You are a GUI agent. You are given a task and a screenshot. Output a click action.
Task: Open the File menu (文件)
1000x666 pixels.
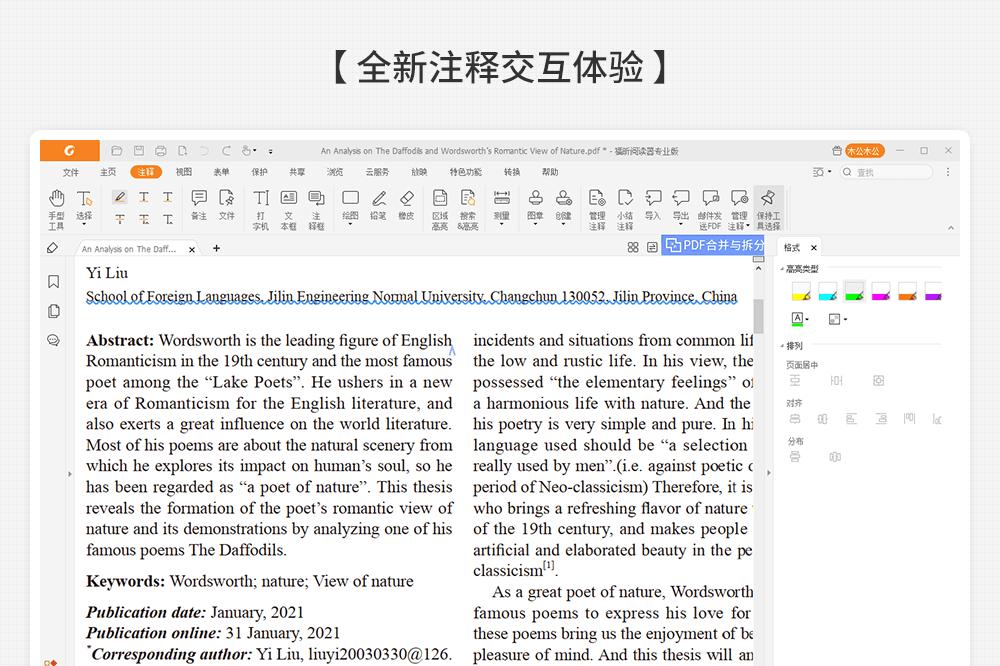pyautogui.click(x=71, y=172)
